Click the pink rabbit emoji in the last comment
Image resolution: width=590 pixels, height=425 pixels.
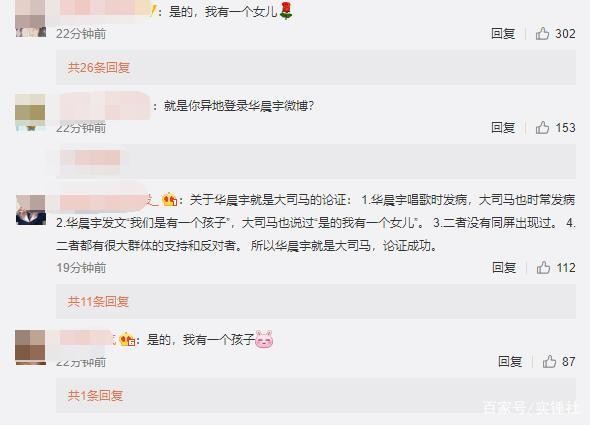tap(264, 339)
